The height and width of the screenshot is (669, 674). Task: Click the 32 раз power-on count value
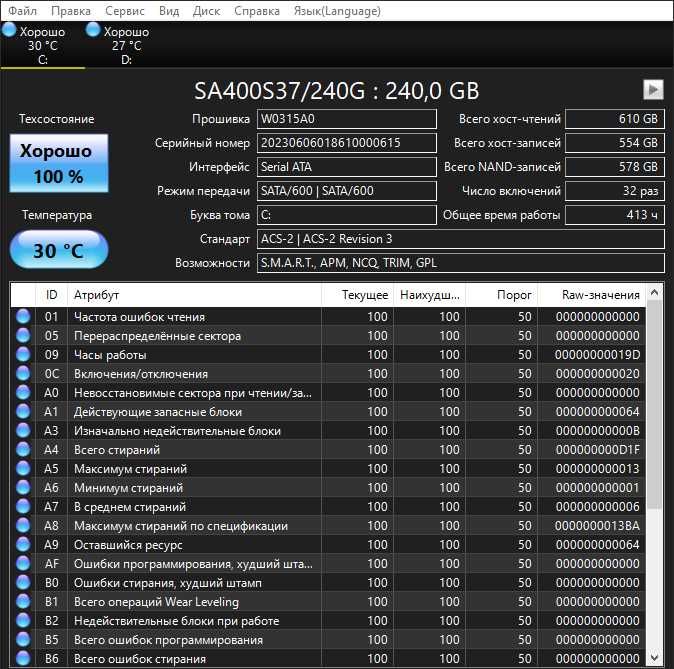coord(615,191)
